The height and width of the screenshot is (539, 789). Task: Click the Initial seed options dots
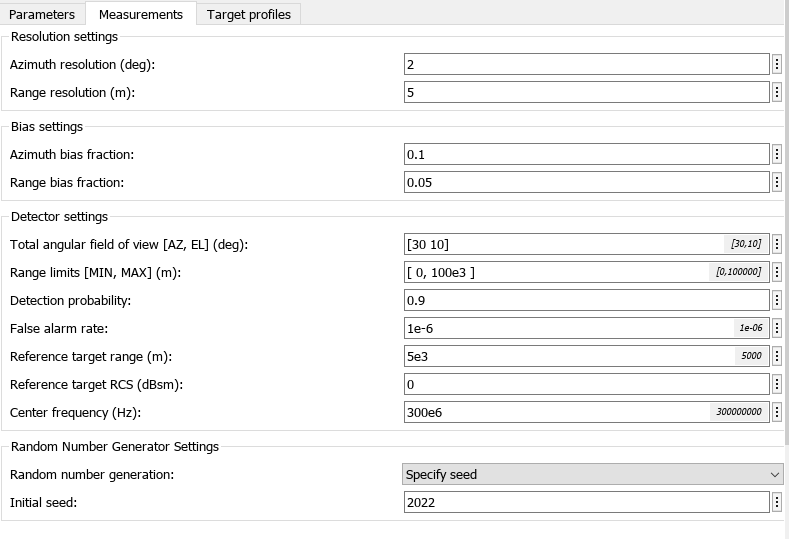click(x=777, y=503)
